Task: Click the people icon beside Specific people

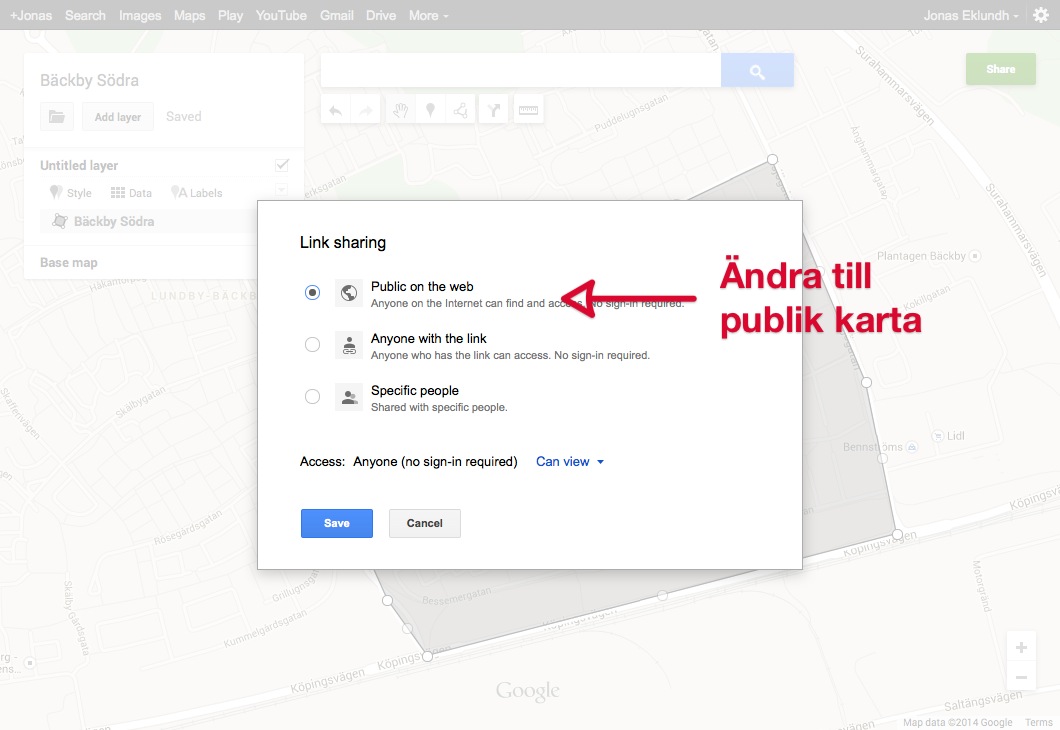Action: point(349,397)
